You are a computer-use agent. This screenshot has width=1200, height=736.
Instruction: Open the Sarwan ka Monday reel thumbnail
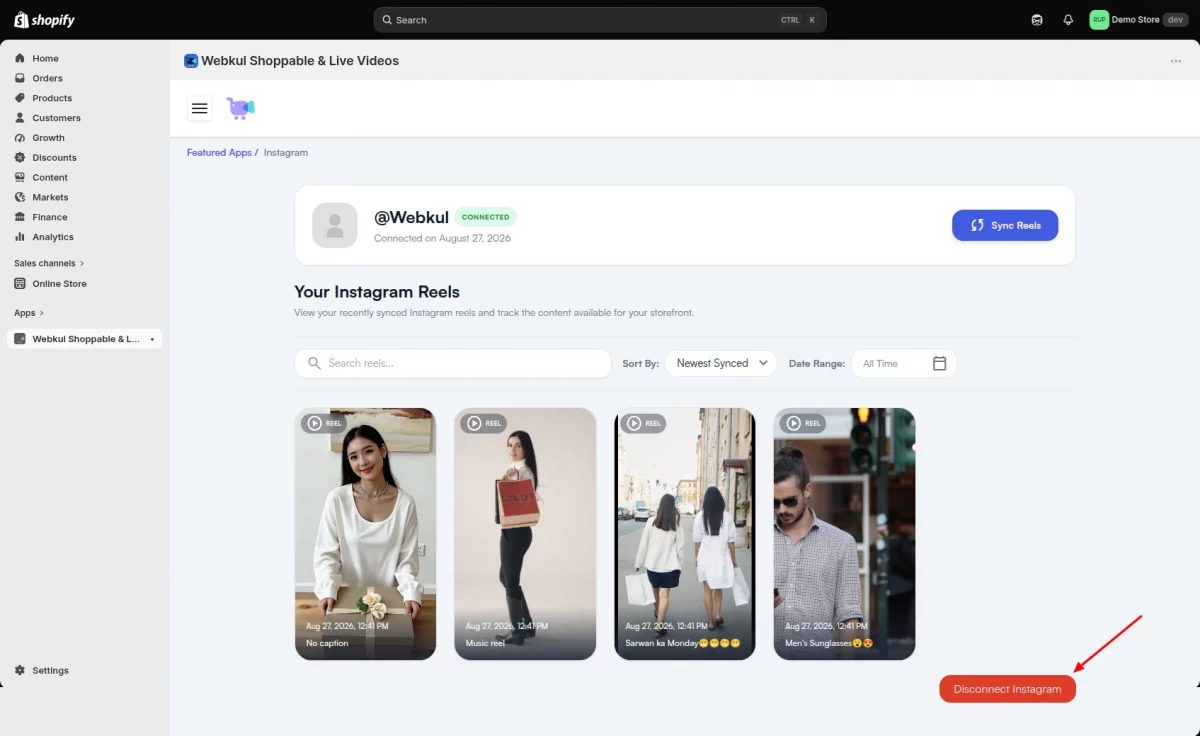[685, 534]
